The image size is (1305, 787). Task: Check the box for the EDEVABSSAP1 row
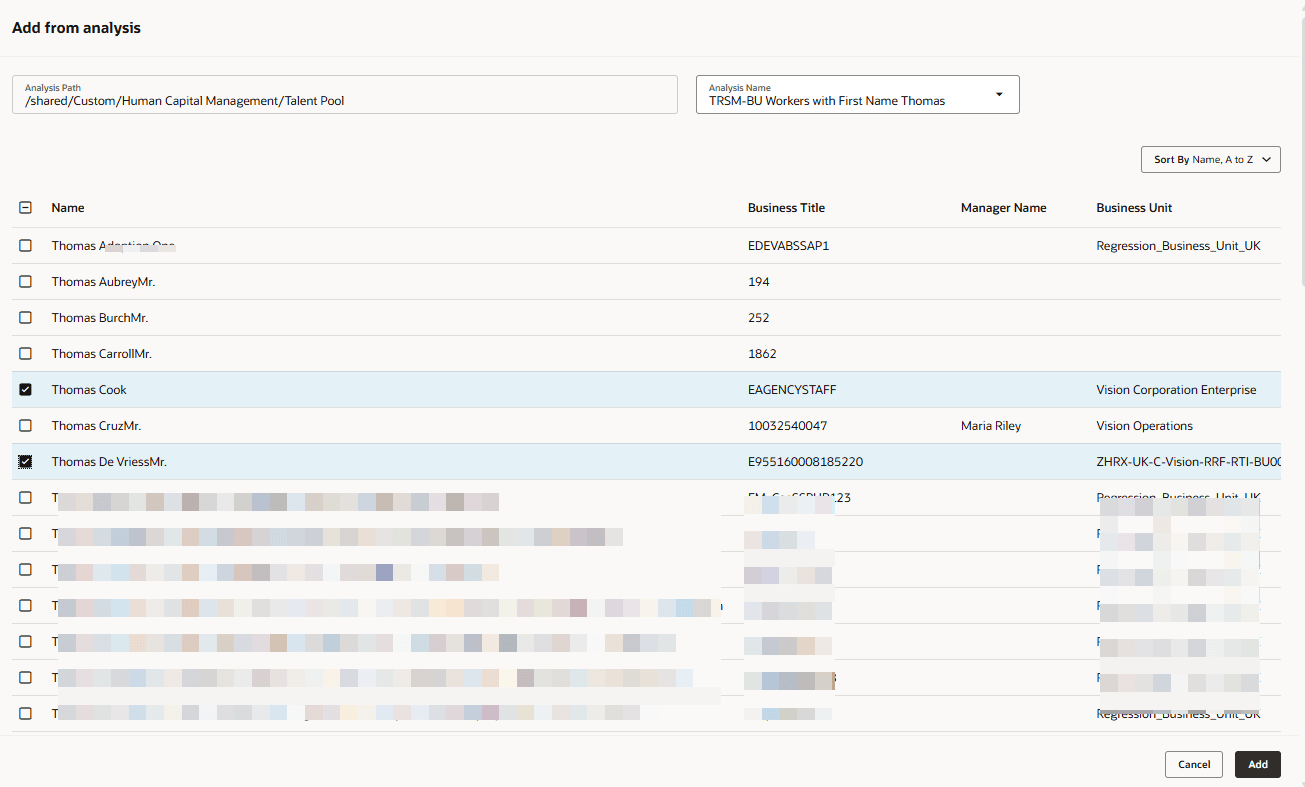click(26, 246)
